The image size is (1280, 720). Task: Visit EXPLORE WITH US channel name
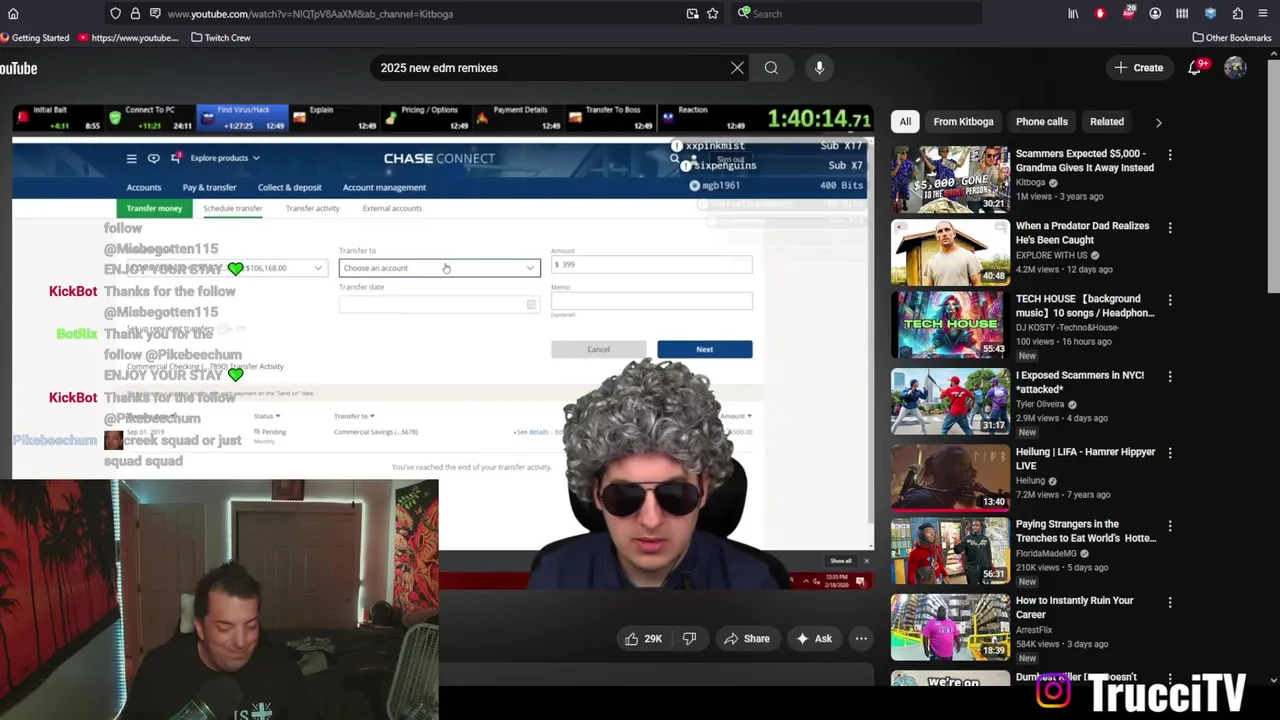[x=1052, y=255]
